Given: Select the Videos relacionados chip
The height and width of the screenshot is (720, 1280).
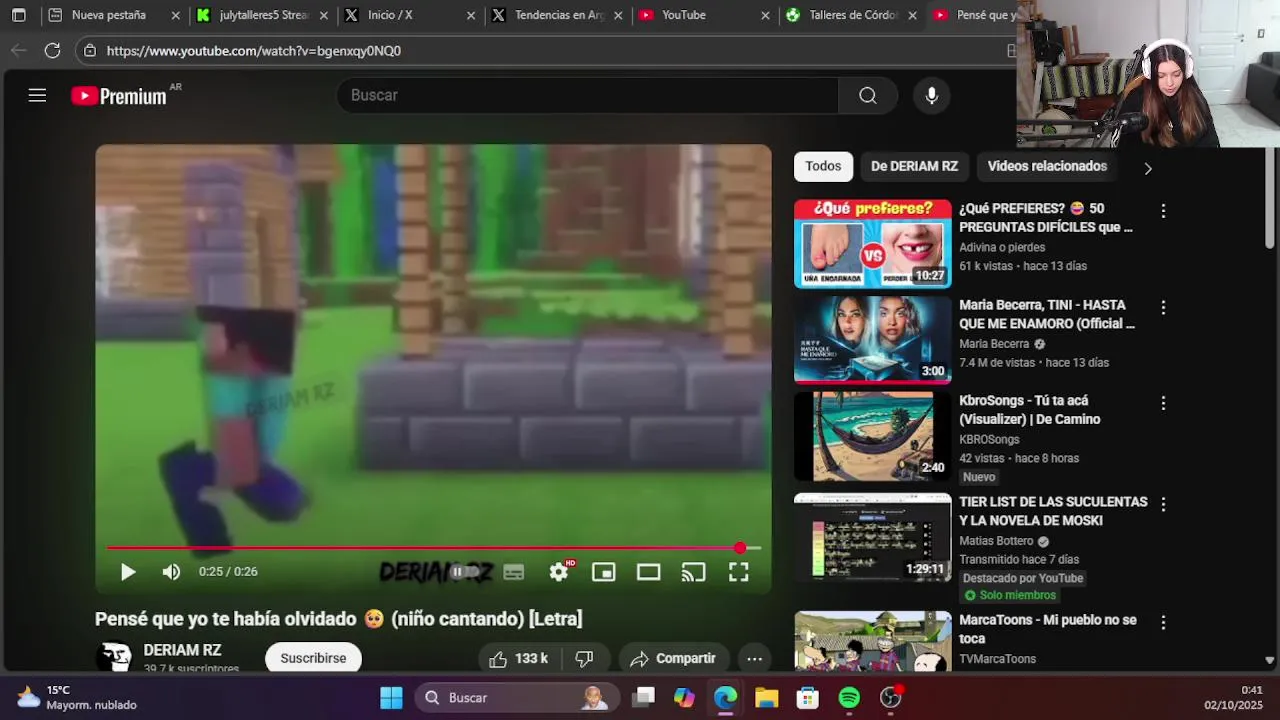Looking at the screenshot, I should (1047, 166).
